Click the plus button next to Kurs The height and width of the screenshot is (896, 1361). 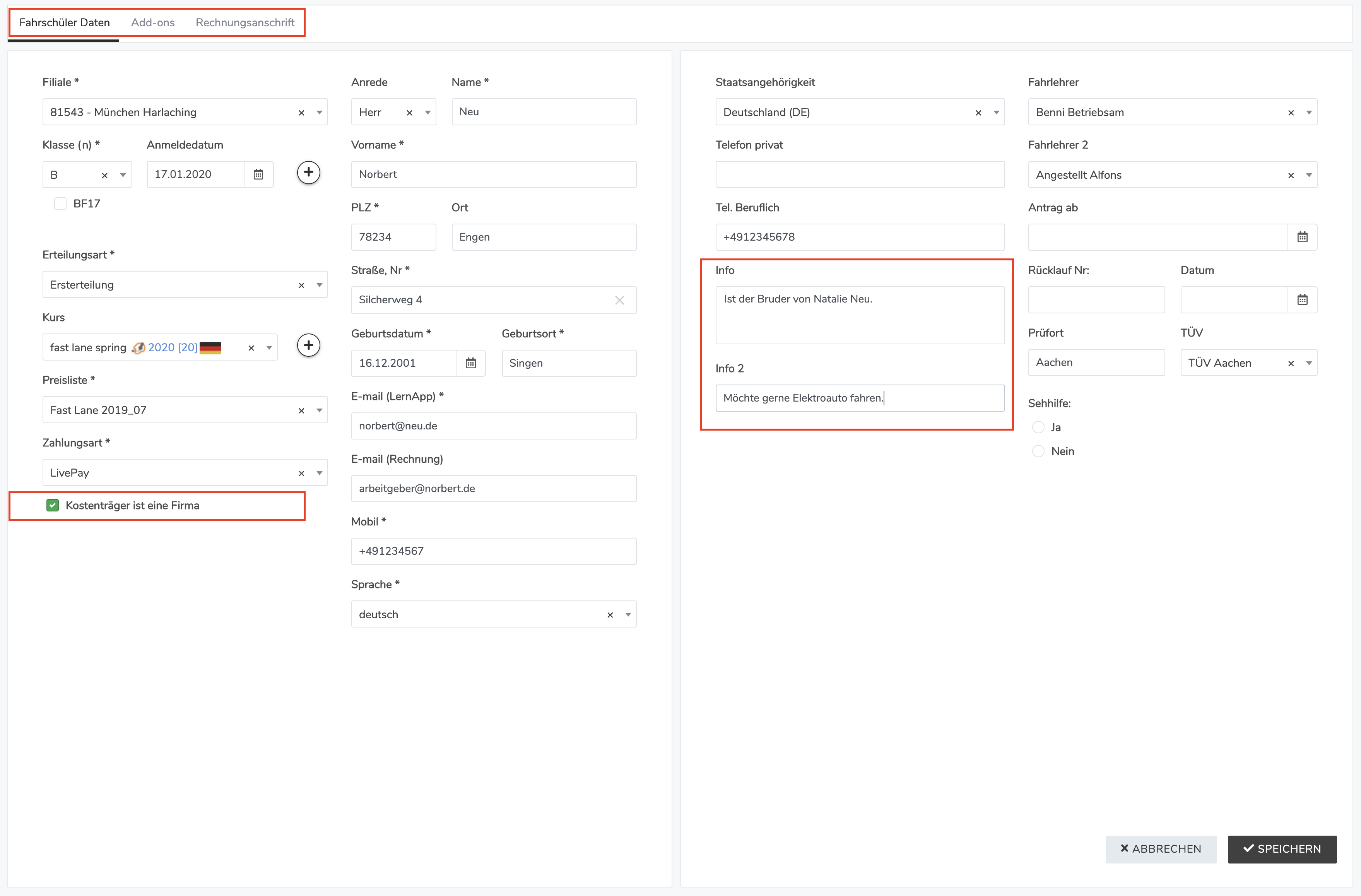pyautogui.click(x=308, y=345)
